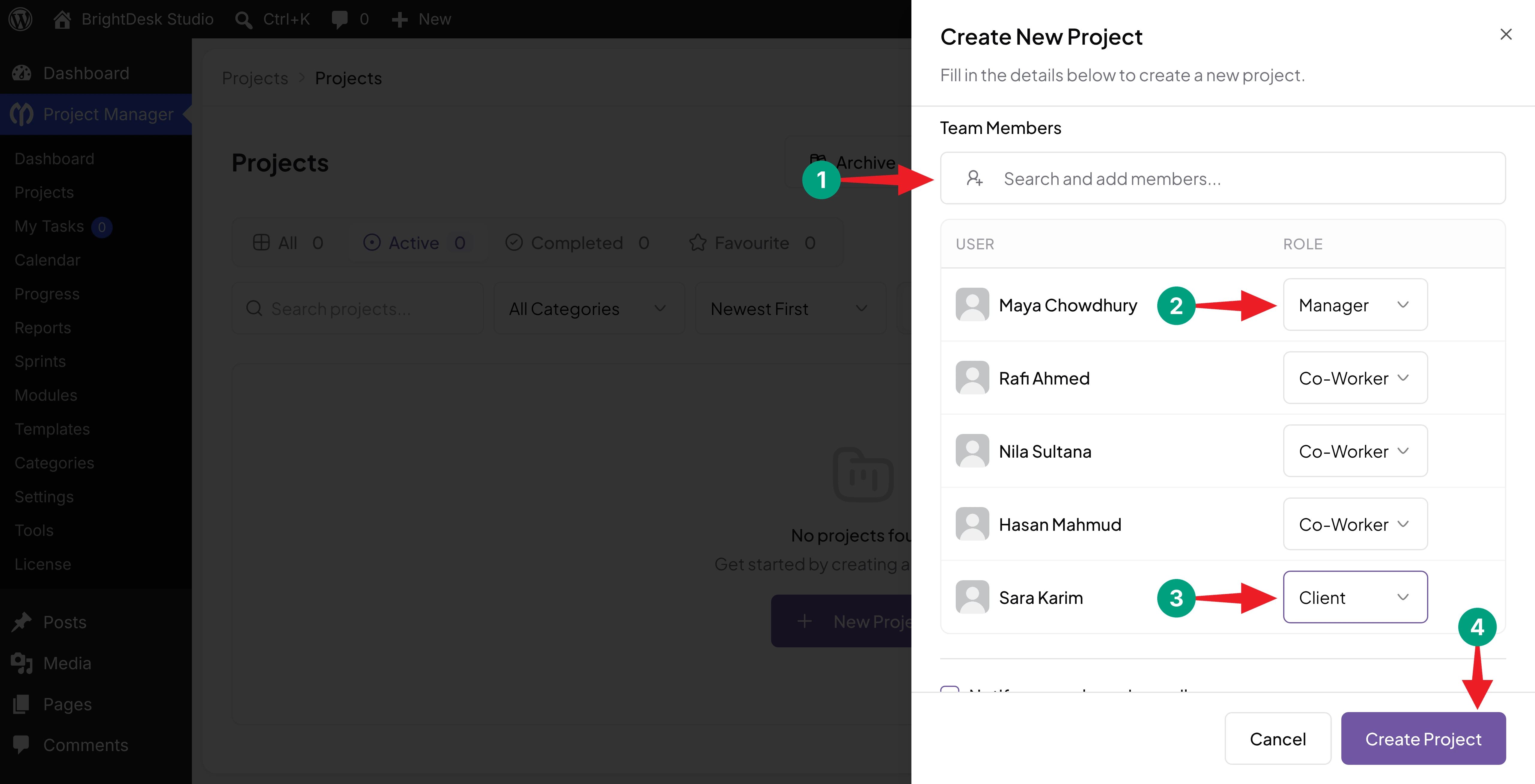Click the New Project button

coord(841,621)
